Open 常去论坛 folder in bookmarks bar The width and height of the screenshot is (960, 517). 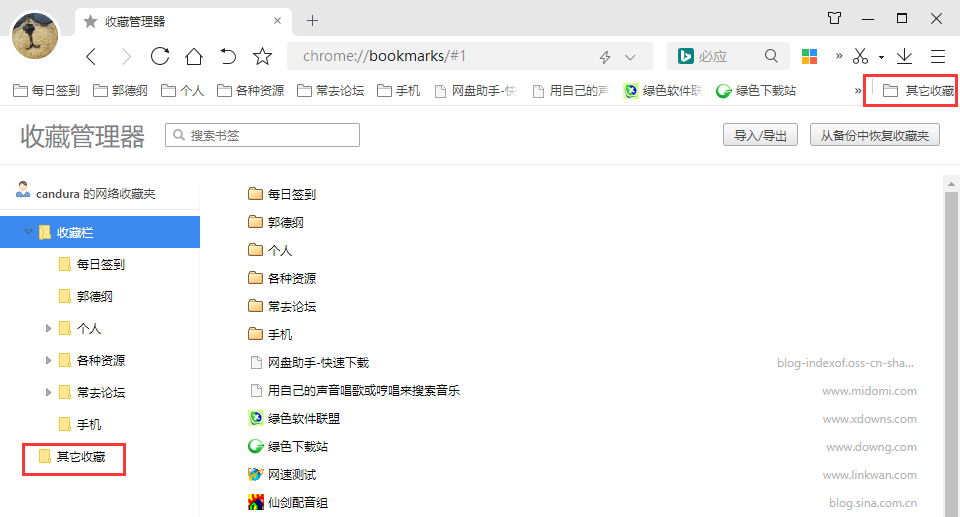click(331, 91)
